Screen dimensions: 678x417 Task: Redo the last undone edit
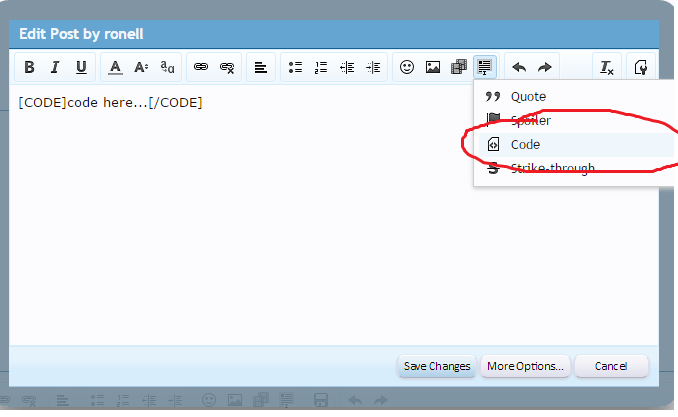pos(545,67)
